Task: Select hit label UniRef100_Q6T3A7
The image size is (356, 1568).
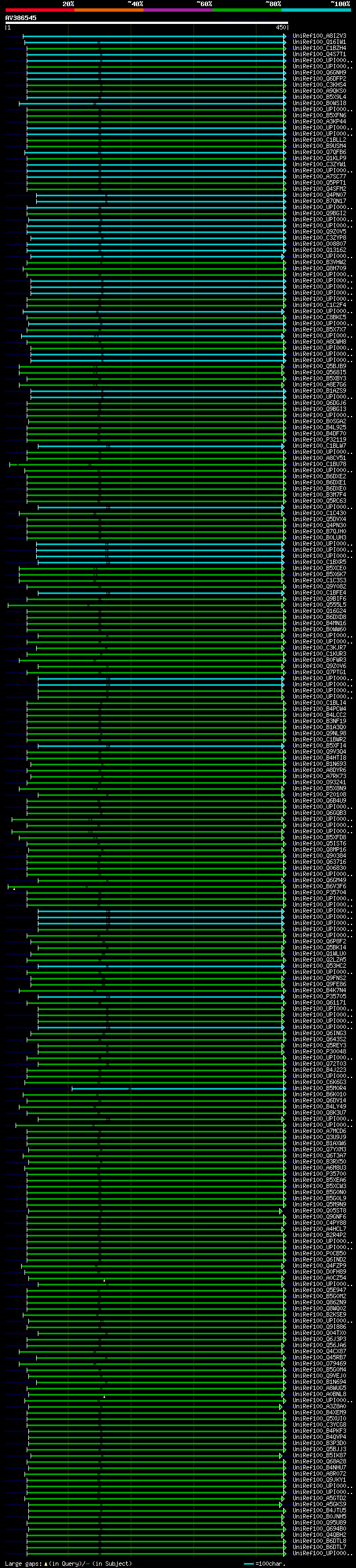Action: pos(319,1155)
